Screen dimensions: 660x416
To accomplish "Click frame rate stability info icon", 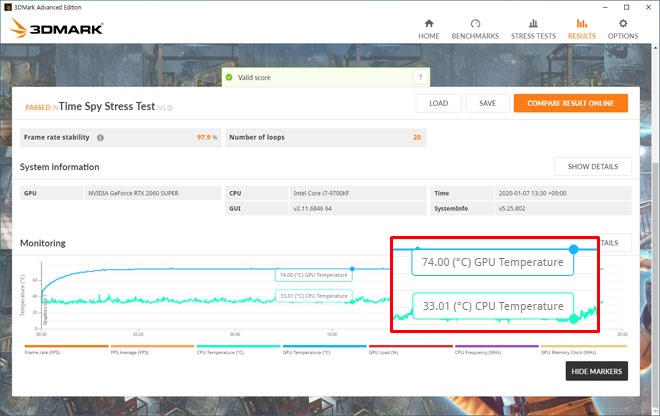I will pos(100,137).
